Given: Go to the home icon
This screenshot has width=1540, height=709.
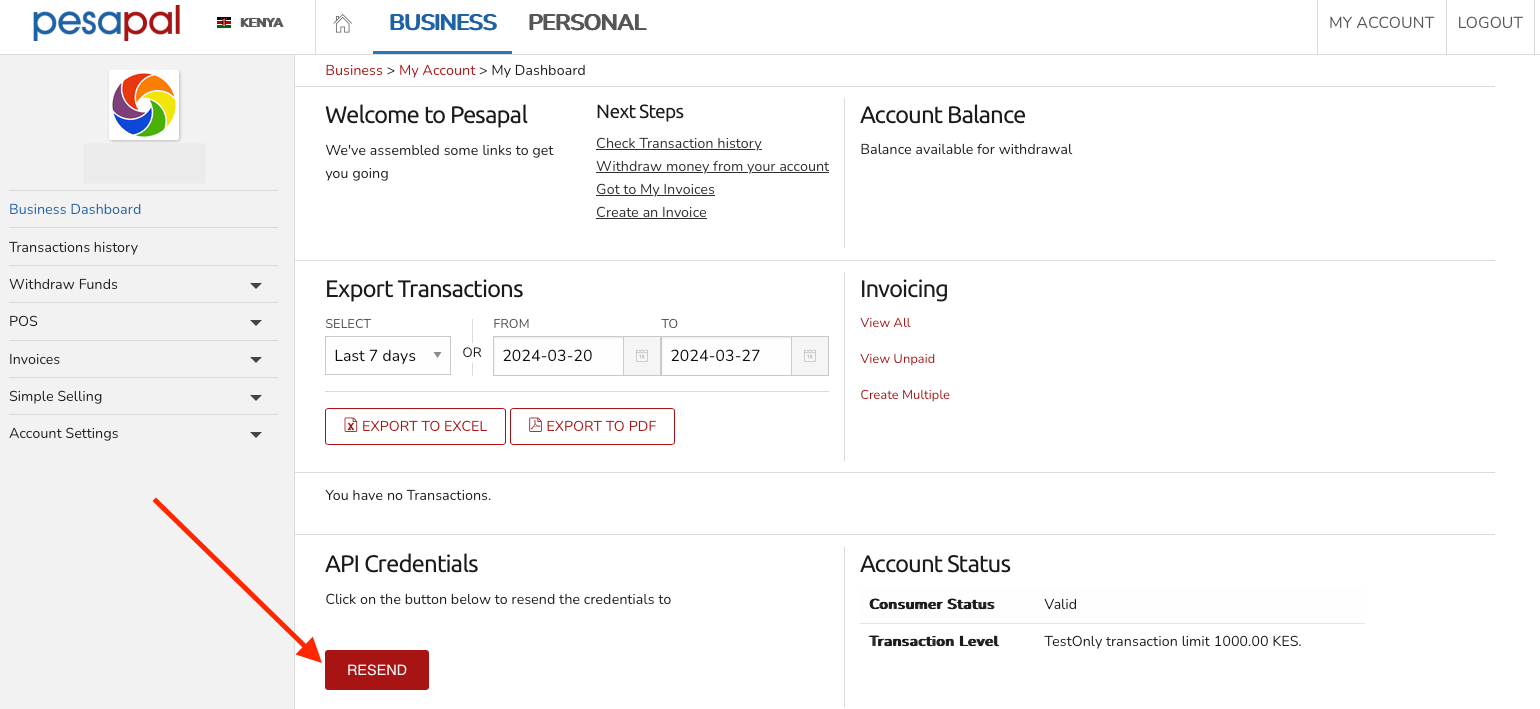Looking at the screenshot, I should coord(343,23).
